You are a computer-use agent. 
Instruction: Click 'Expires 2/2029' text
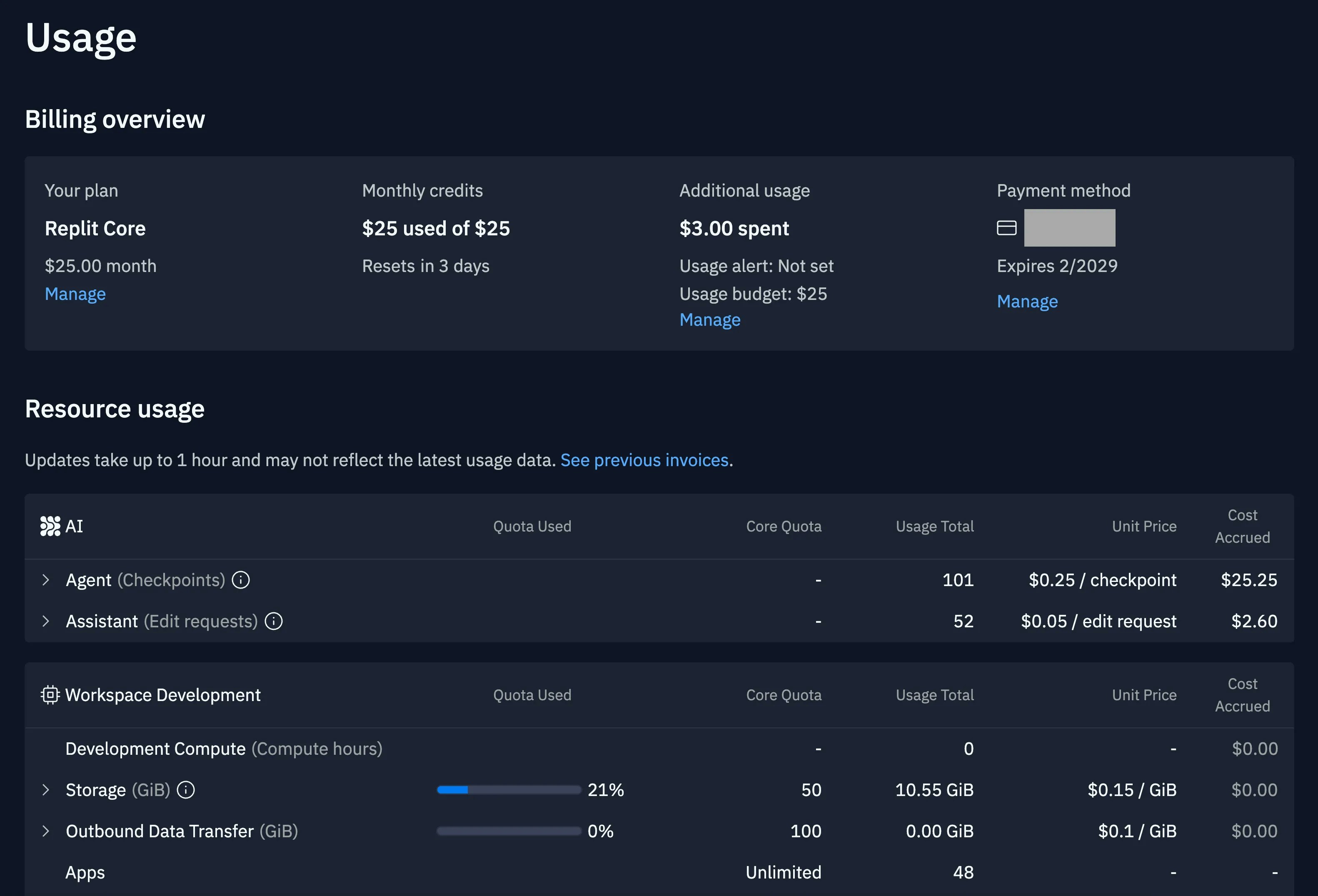[x=1057, y=266]
